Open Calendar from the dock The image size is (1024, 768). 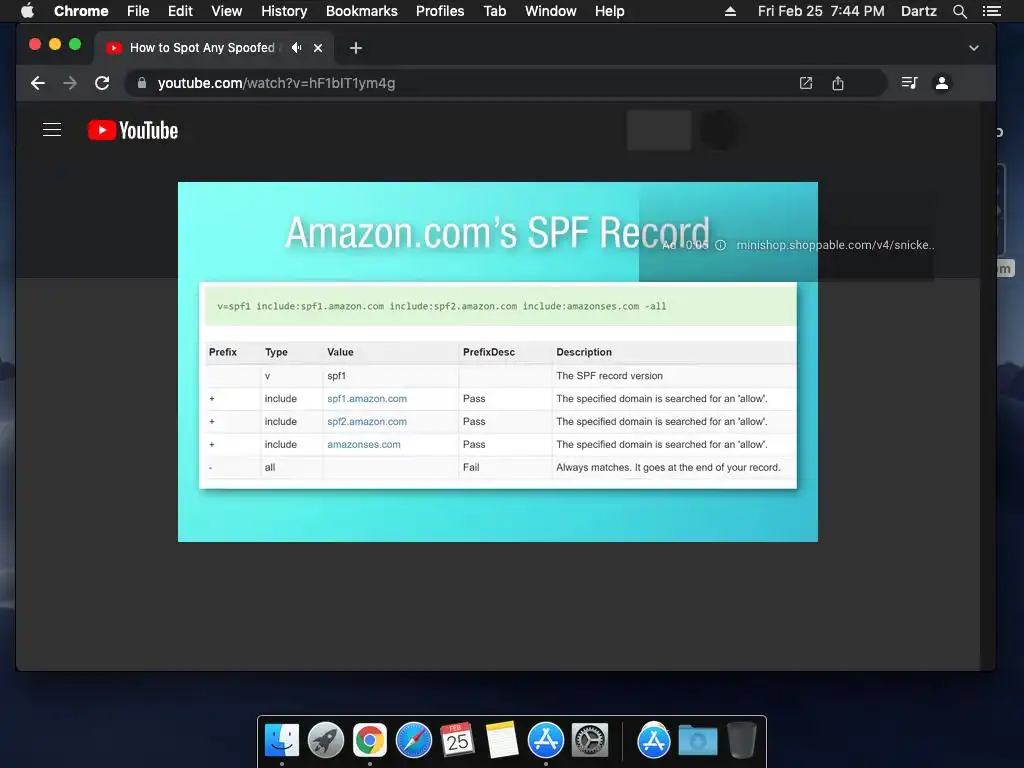[457, 741]
